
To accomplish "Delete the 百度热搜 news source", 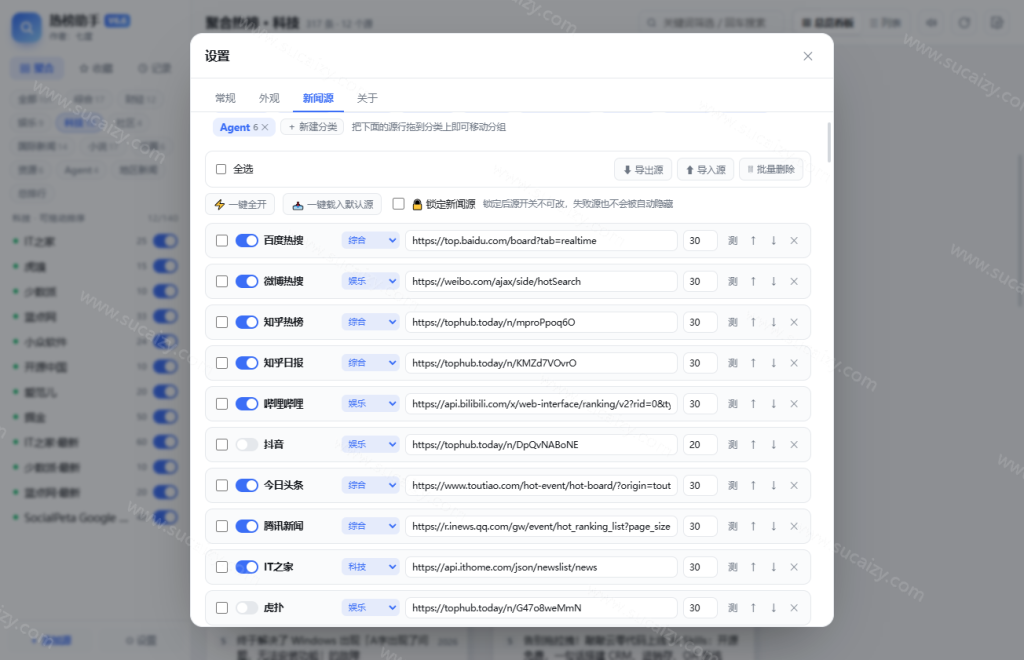I will coord(794,241).
